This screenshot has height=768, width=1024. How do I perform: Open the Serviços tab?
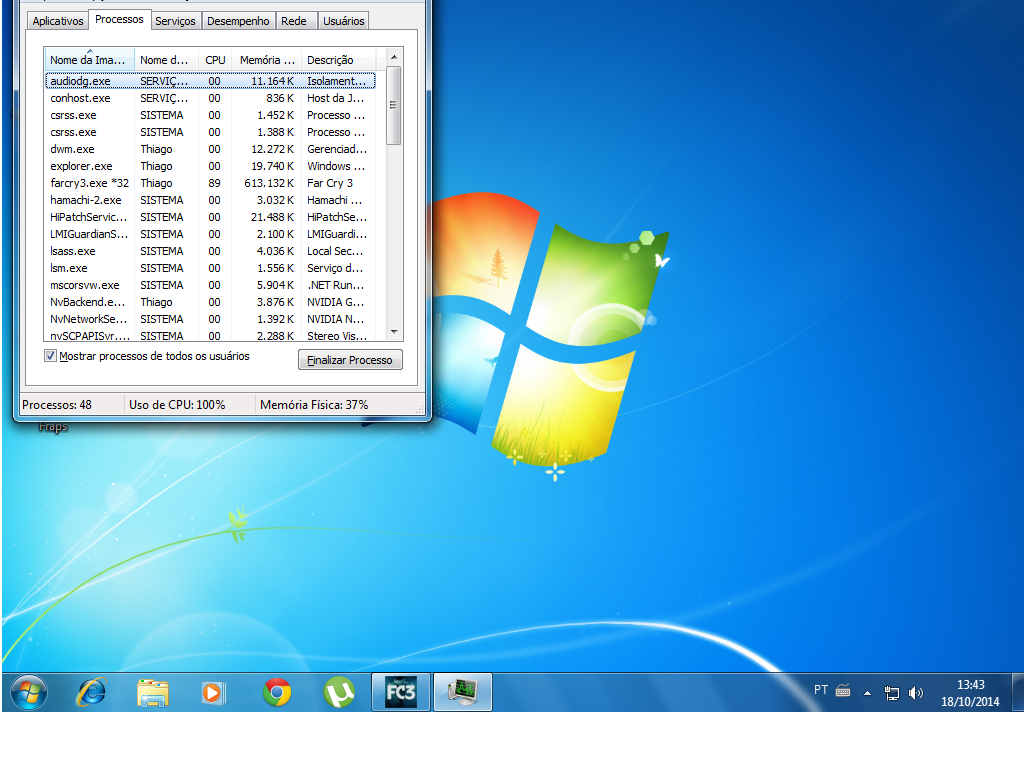pyautogui.click(x=175, y=21)
